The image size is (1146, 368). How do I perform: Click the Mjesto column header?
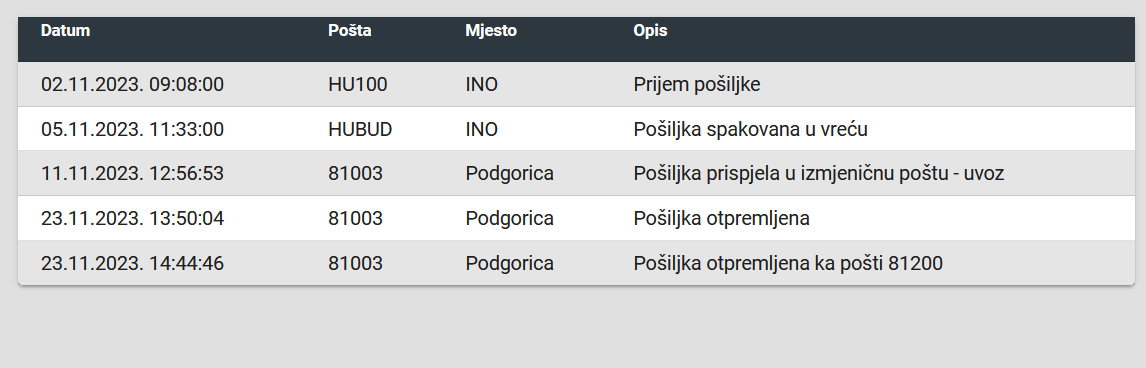(x=490, y=31)
